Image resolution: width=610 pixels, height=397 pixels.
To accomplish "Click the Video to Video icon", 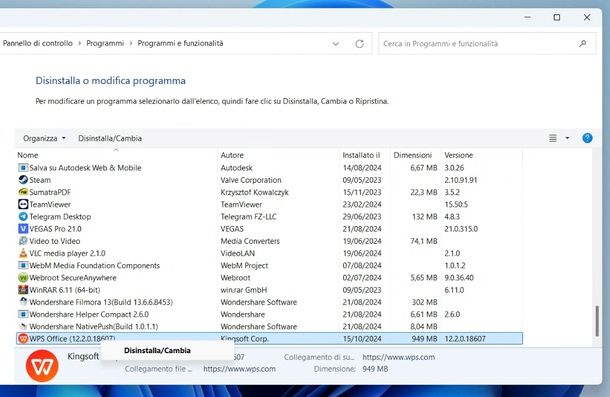I will pyautogui.click(x=23, y=241).
